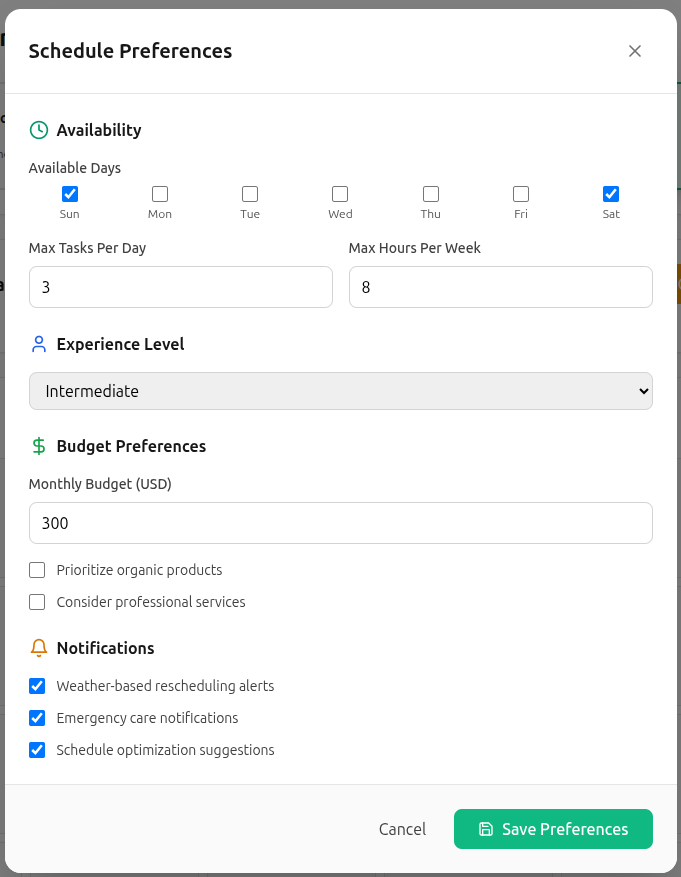Screen dimensions: 681x877
Task: Turn off Emergency care notifications
Action: [x=38, y=718]
